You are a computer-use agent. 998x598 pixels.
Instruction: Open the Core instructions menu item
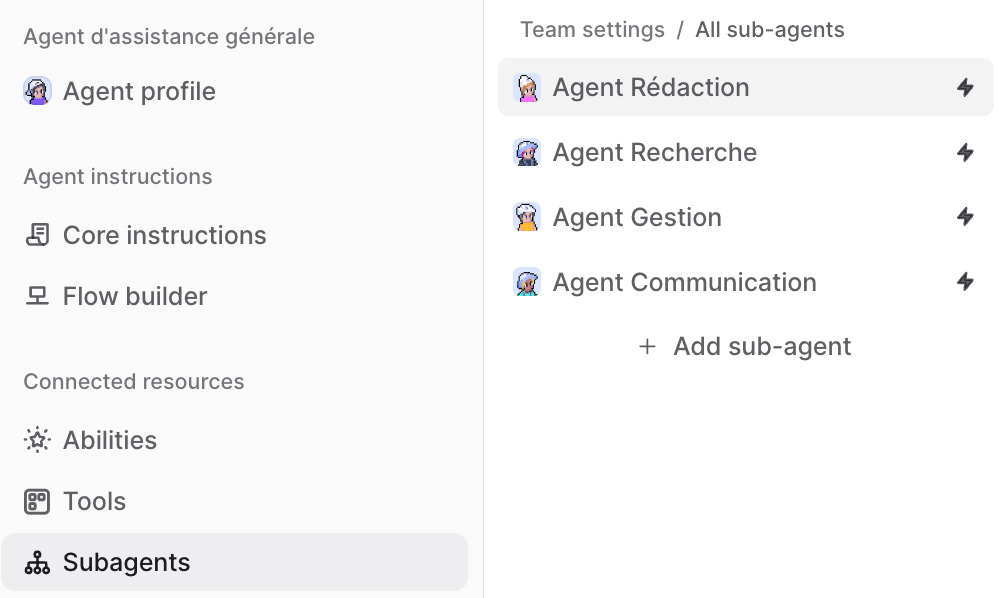pos(234,235)
